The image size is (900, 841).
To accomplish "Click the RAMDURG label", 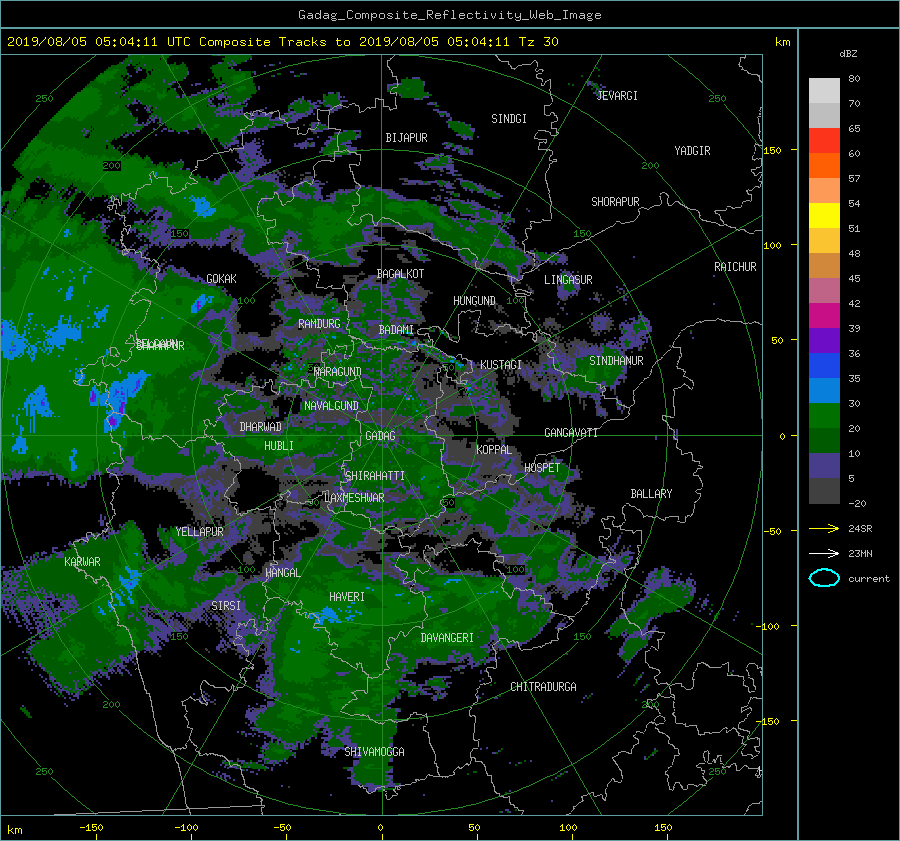I will [x=319, y=324].
